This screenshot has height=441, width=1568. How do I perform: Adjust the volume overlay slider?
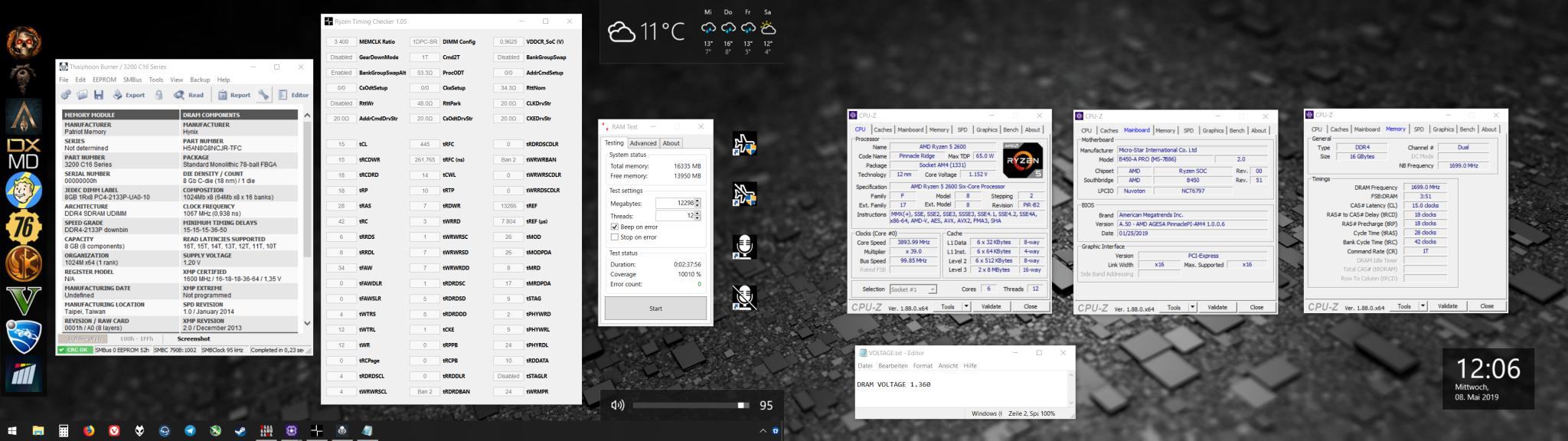[691, 405]
